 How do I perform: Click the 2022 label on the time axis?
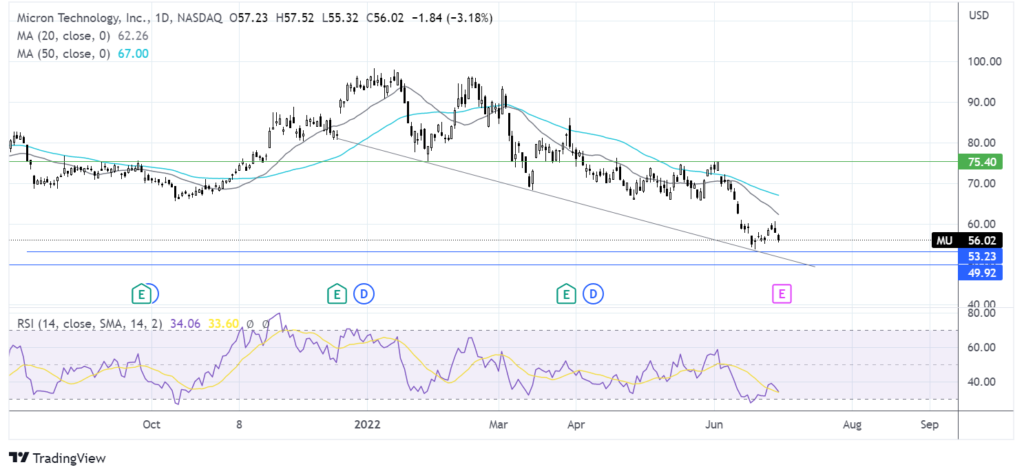coord(367,424)
